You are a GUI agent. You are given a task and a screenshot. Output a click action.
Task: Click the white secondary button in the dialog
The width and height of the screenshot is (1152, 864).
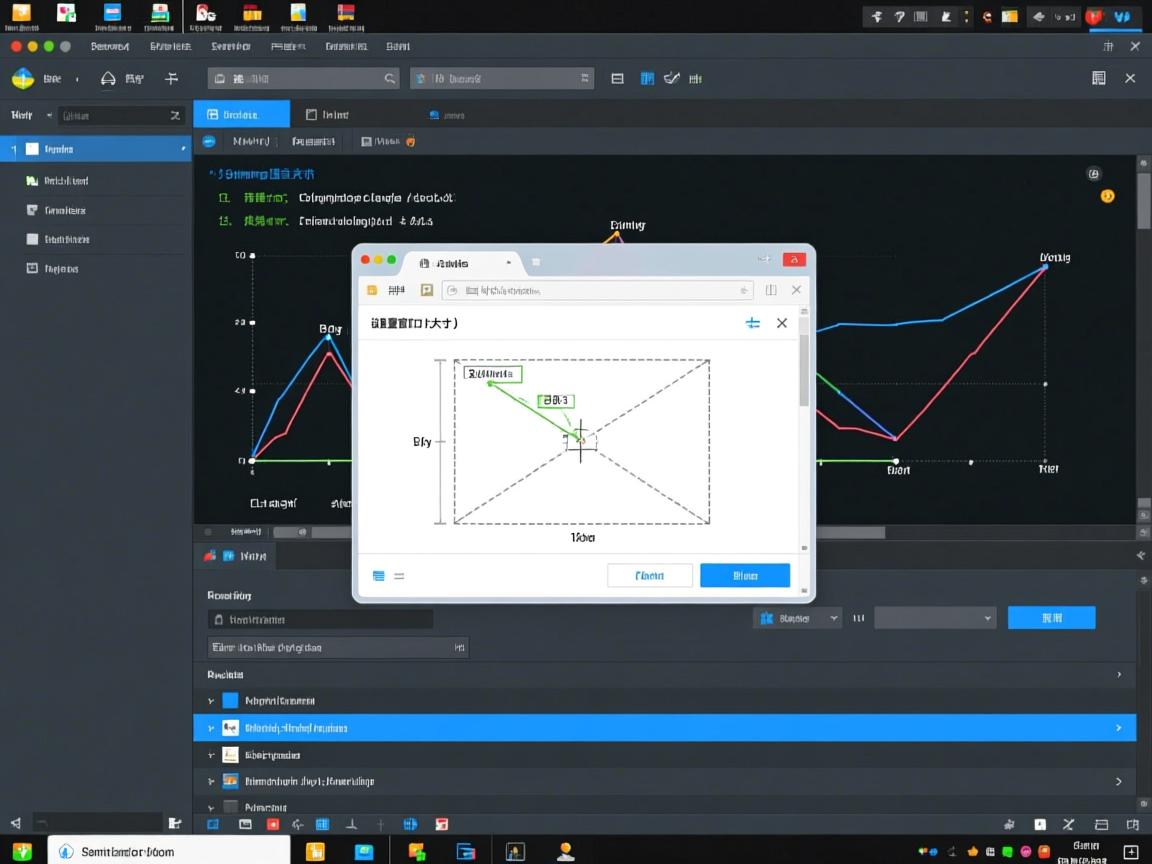[650, 575]
